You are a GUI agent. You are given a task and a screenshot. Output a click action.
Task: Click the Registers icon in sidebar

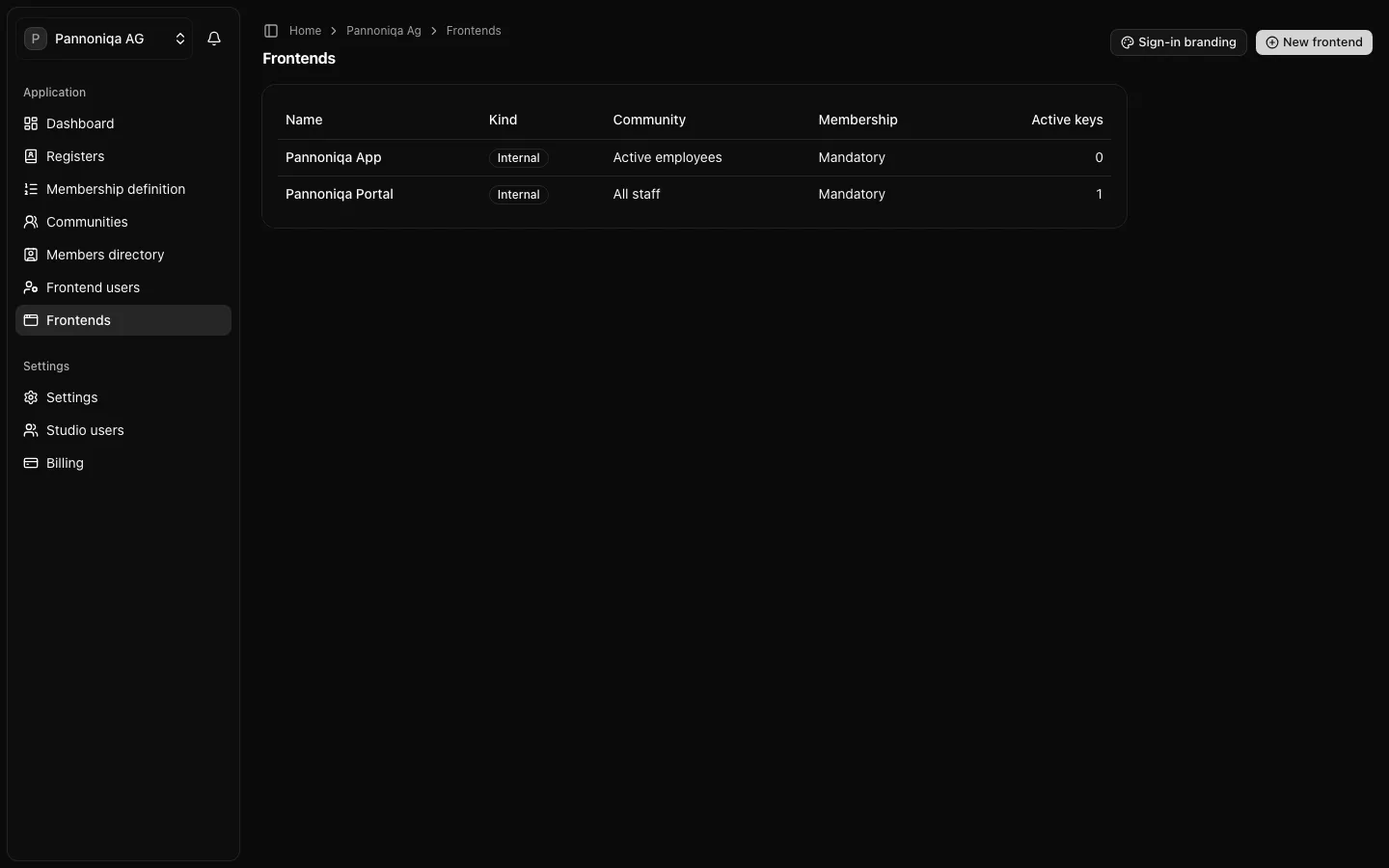(x=31, y=156)
